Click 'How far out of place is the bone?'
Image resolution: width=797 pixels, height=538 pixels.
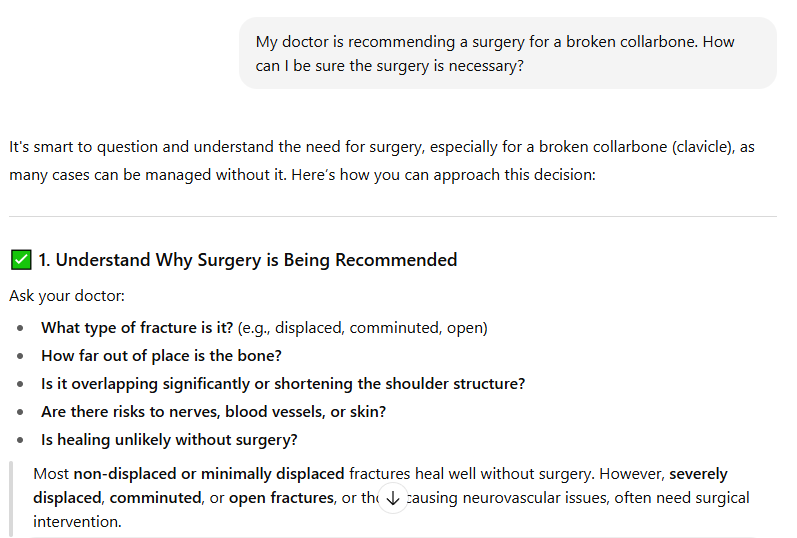click(161, 356)
